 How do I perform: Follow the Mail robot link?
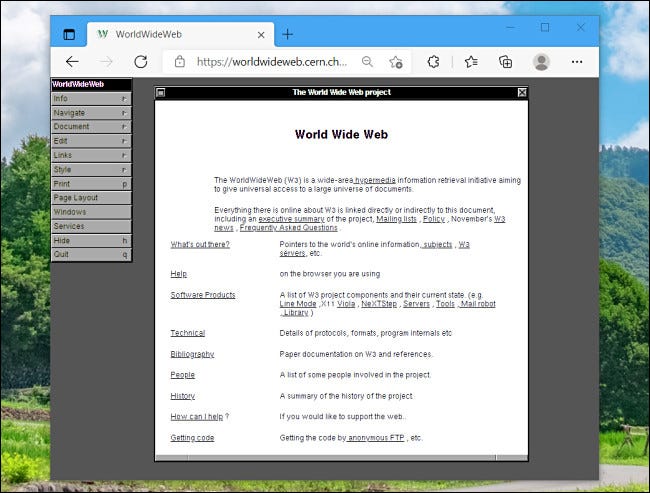tap(478, 304)
